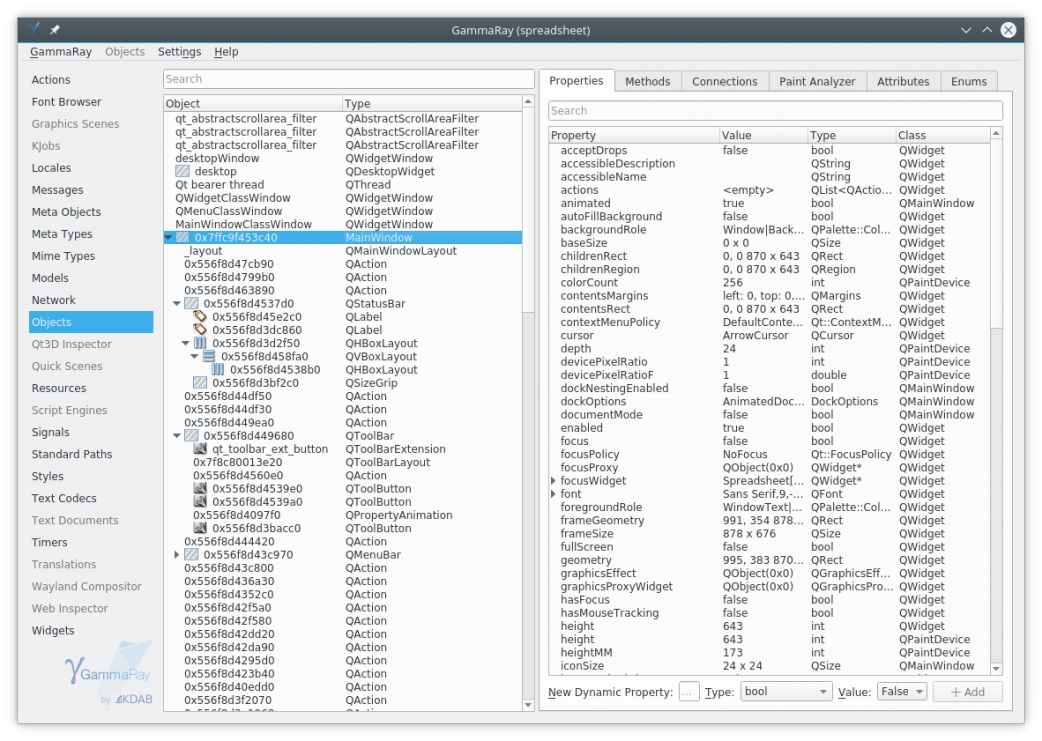Click the QMenuBar icon for 0x556f8d43c970
The height and width of the screenshot is (741, 1042).
pos(191,555)
